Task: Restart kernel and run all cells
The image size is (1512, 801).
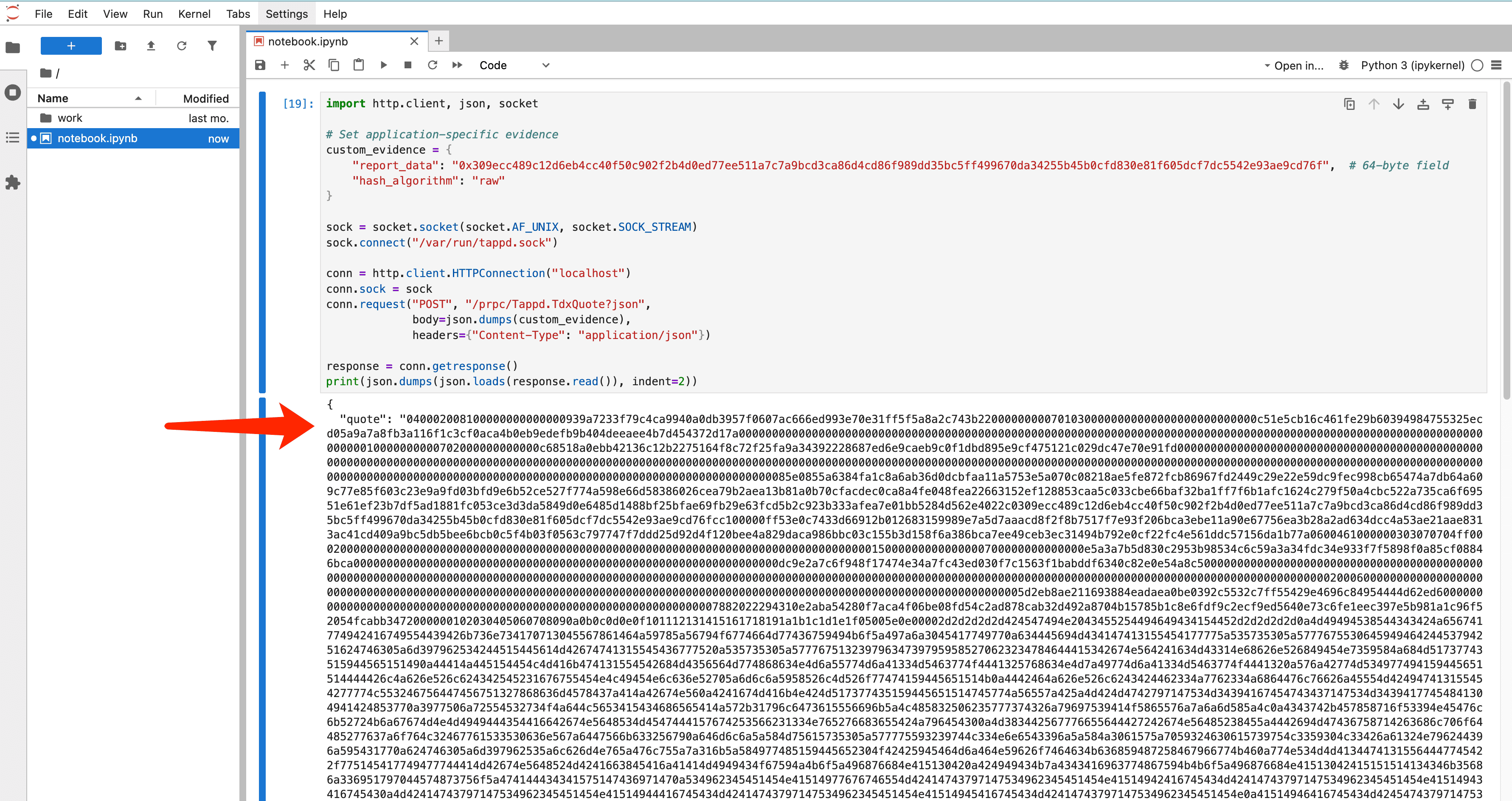Action: click(457, 65)
